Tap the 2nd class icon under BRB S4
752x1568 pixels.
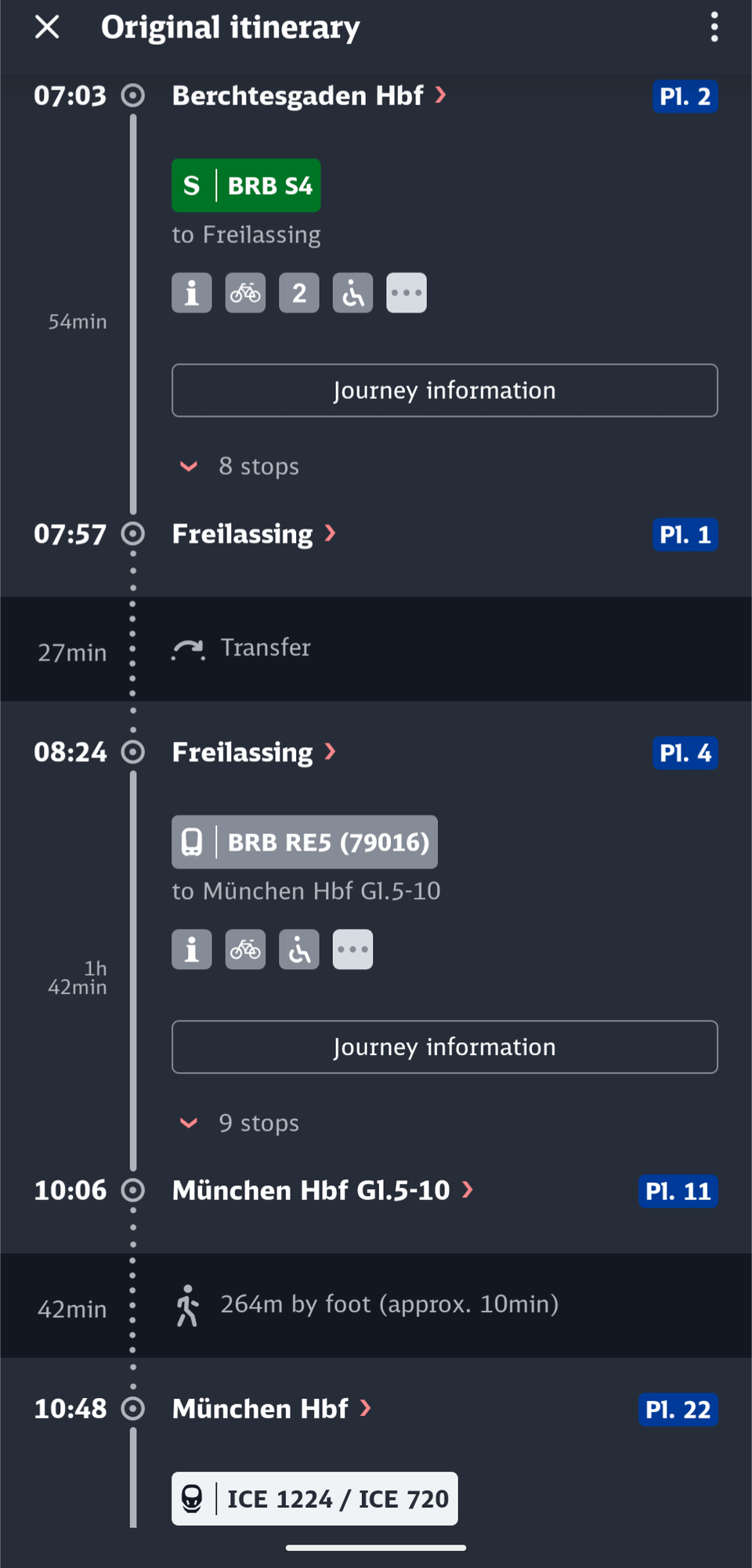(299, 293)
